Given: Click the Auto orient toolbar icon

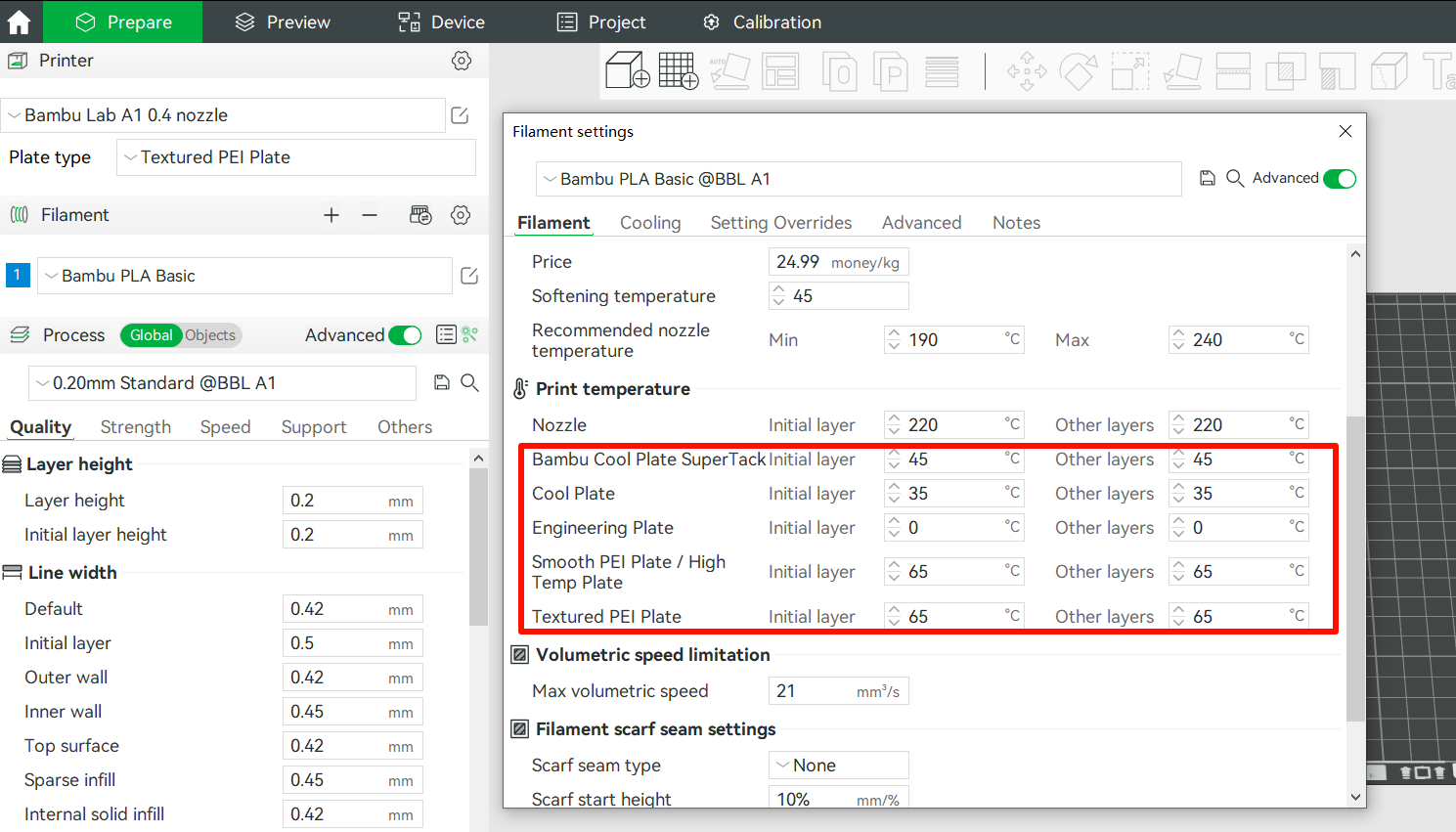Looking at the screenshot, I should [x=729, y=71].
